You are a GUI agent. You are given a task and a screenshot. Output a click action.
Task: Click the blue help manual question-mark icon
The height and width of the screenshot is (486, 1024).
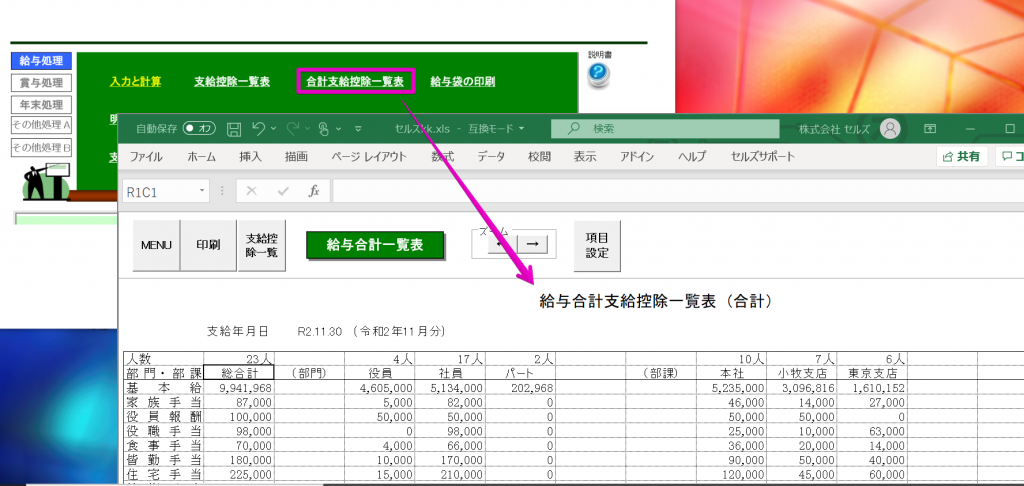[598, 74]
